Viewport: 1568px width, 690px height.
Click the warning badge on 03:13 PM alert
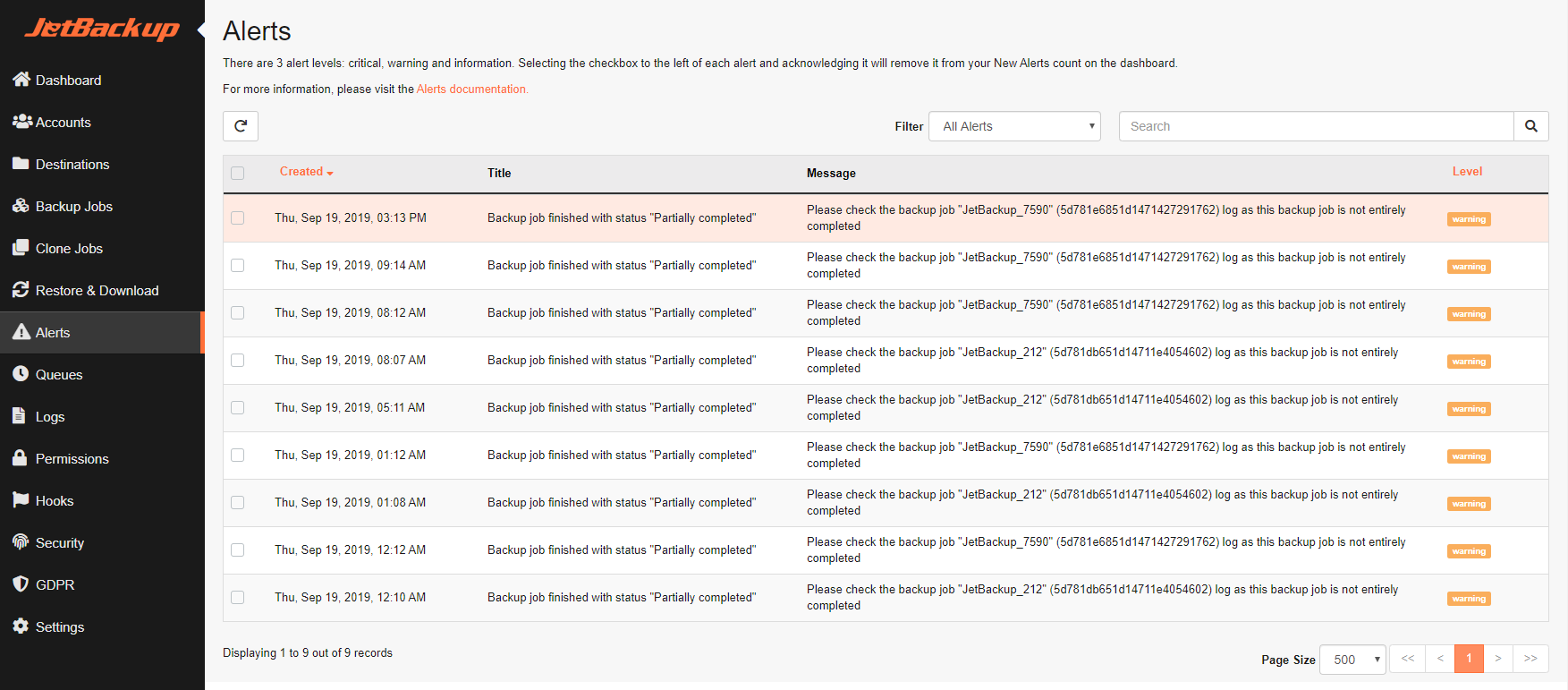tap(1469, 219)
